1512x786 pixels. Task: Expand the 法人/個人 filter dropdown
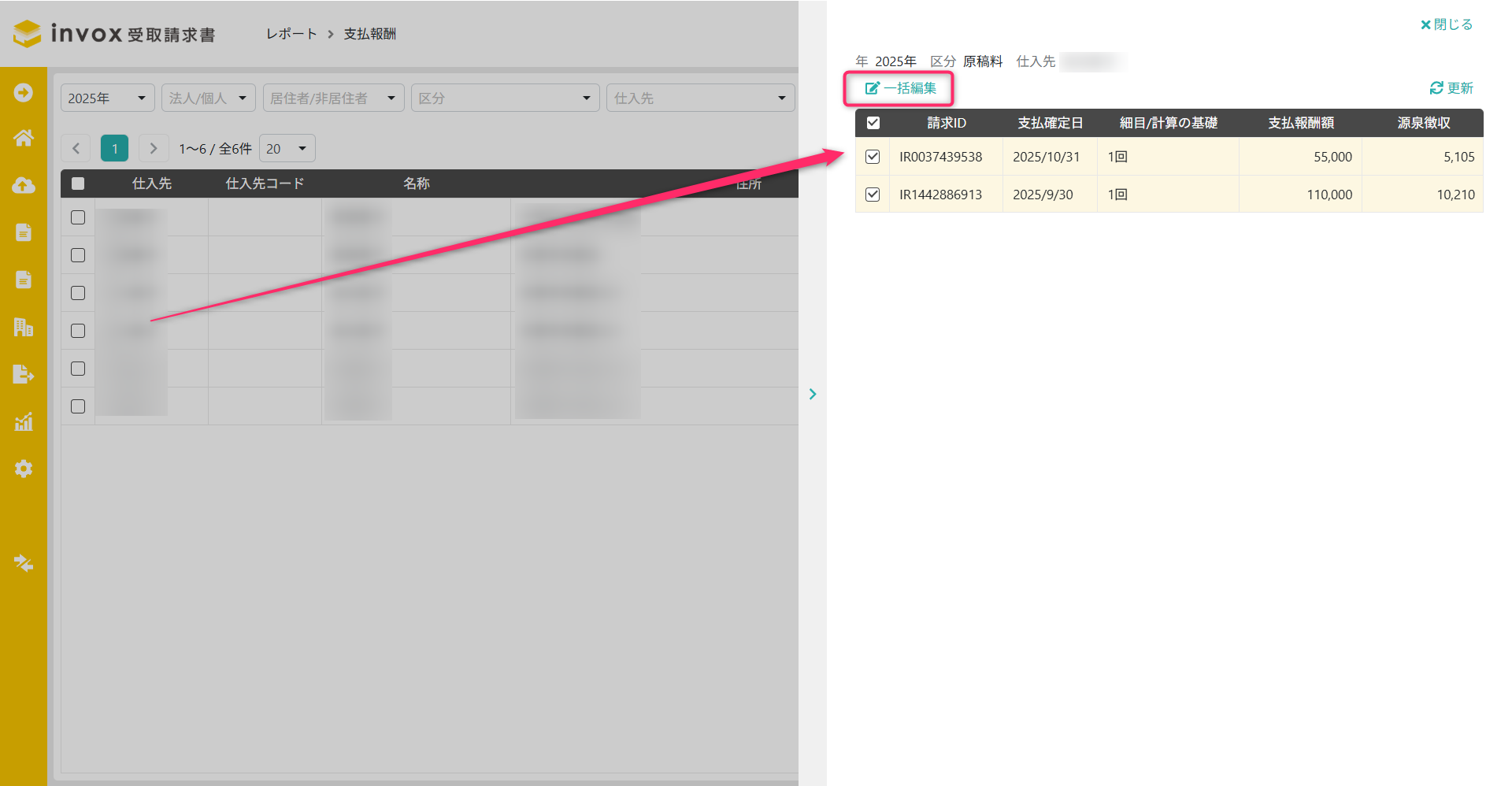tap(208, 98)
